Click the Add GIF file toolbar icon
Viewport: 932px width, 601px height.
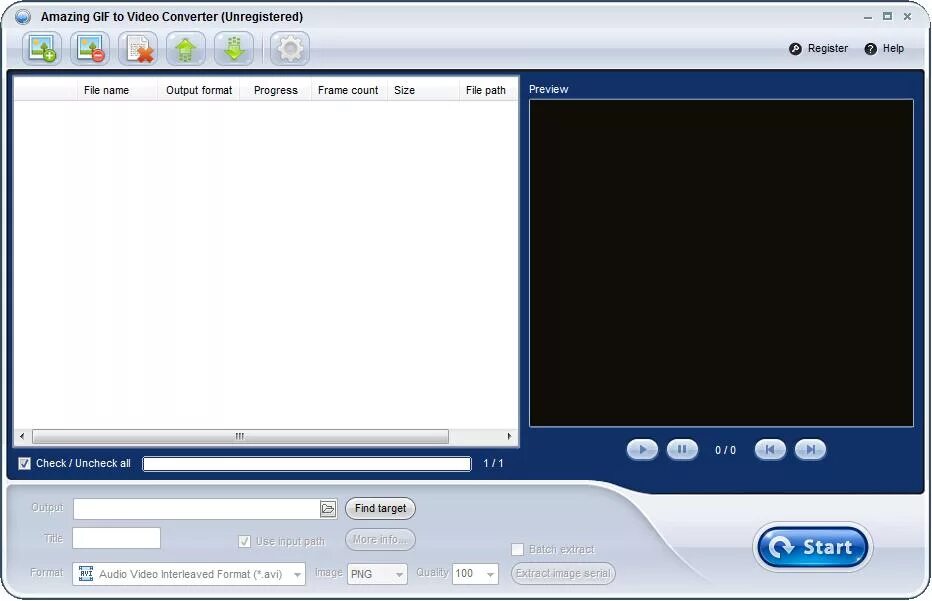tap(42, 49)
